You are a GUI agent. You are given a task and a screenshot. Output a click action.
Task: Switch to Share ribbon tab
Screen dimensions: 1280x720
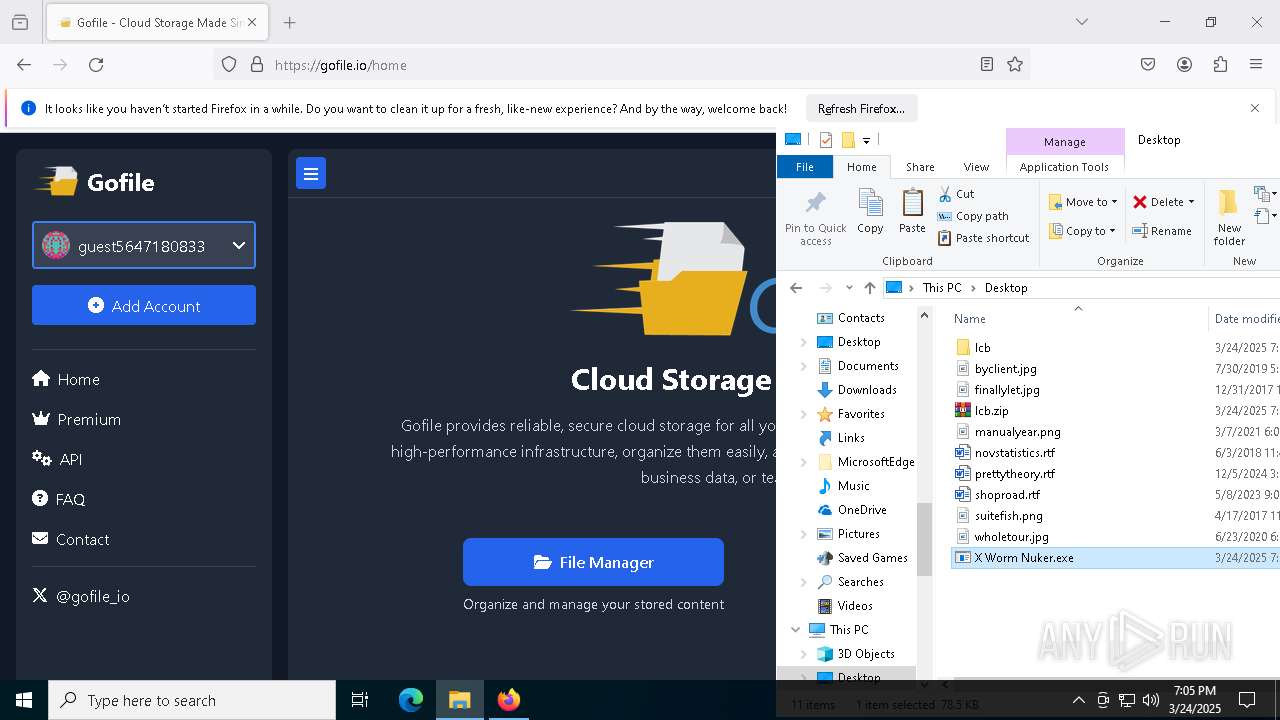pyautogui.click(x=920, y=167)
